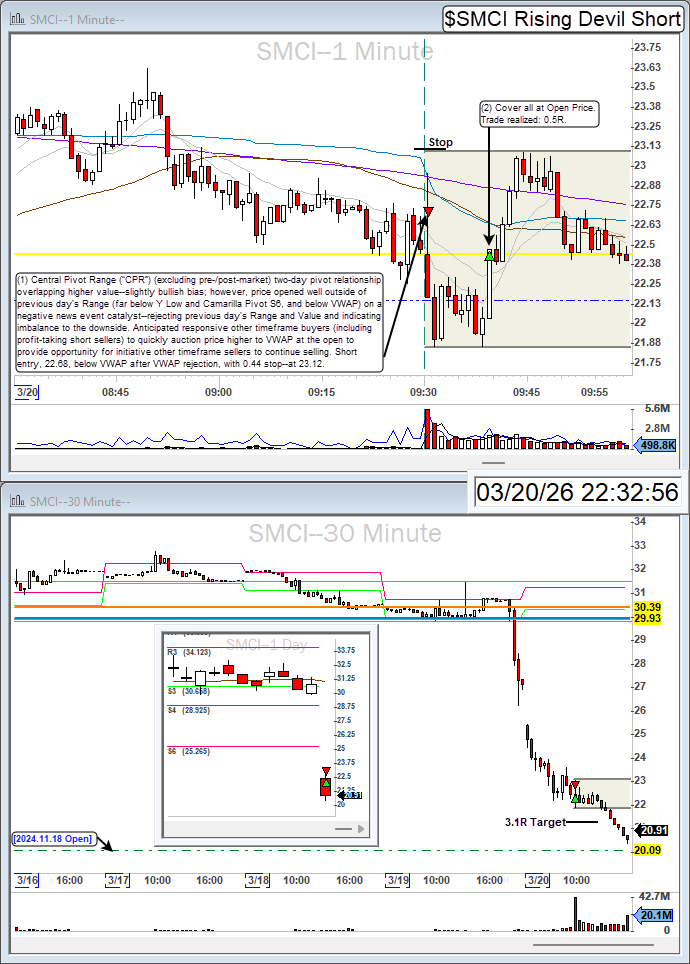Click the chart icon beside SMCI--30 Minute-- title
690x964 pixels.
(18, 501)
